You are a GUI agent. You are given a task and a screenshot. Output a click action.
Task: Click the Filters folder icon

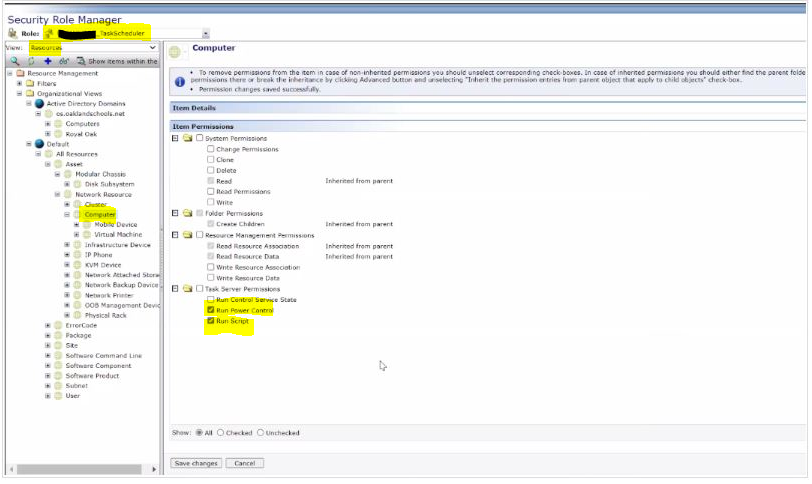tap(29, 83)
